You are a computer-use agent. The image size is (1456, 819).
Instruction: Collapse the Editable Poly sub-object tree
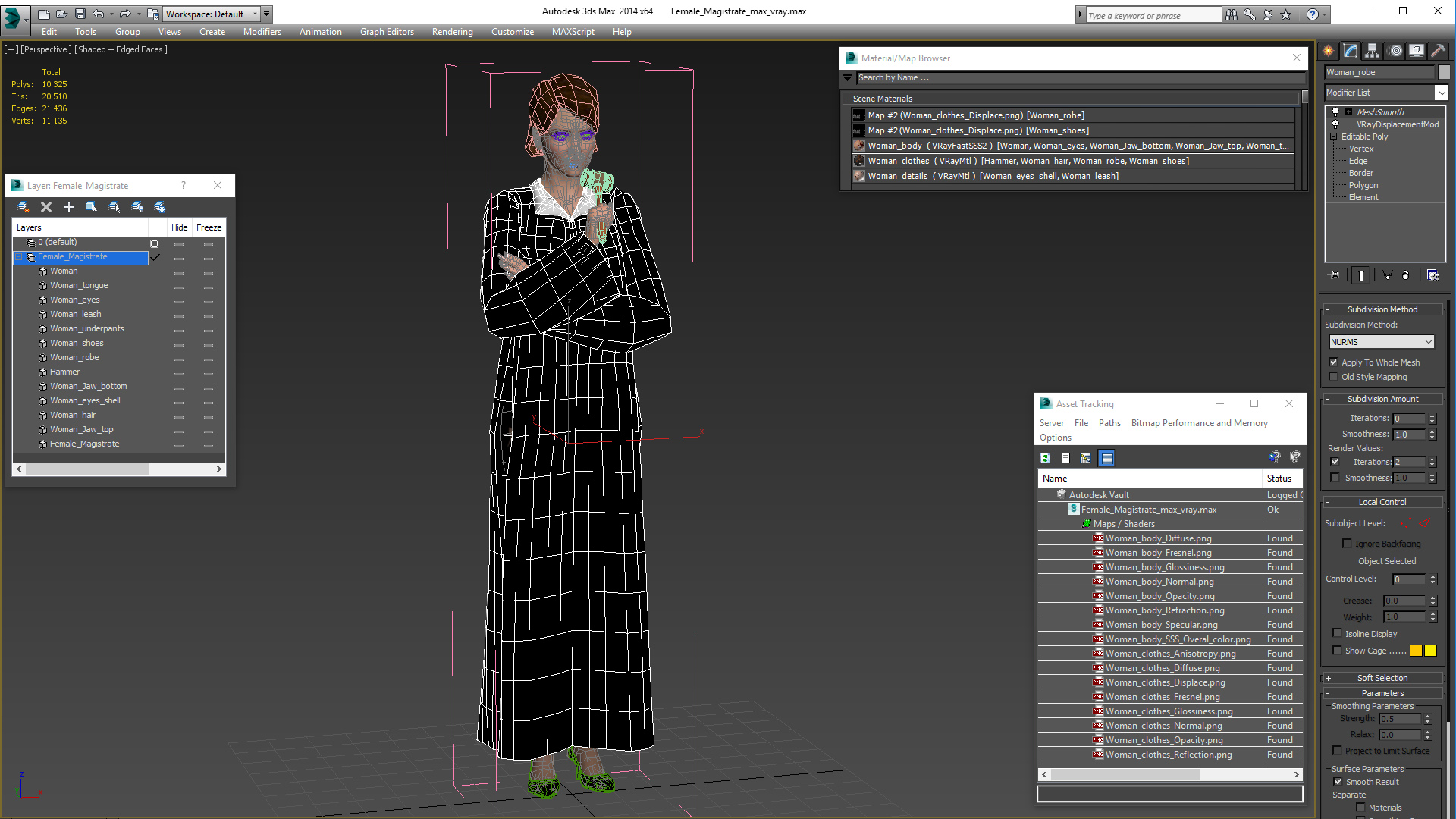[1333, 136]
